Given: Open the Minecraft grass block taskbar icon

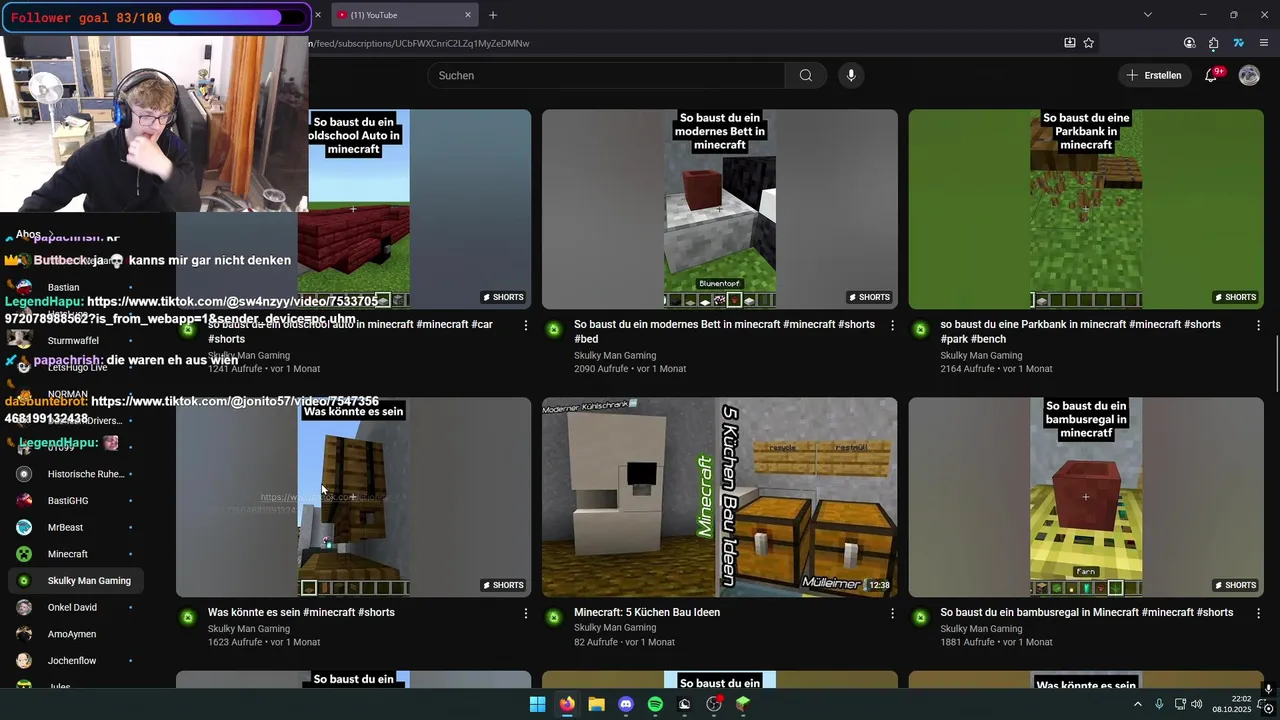Looking at the screenshot, I should (x=743, y=704).
